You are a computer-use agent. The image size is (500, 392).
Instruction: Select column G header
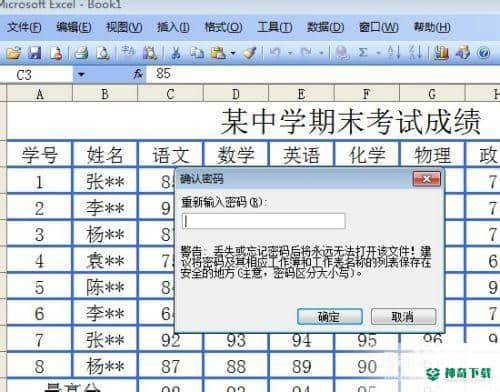click(432, 94)
